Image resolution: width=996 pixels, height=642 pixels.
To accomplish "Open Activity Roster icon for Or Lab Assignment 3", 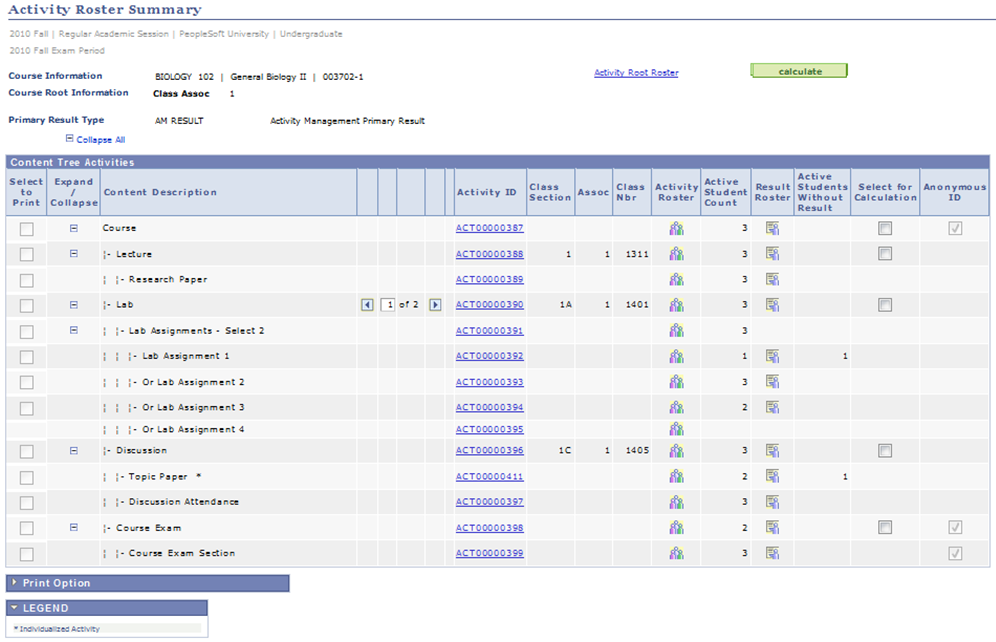I will coord(676,407).
